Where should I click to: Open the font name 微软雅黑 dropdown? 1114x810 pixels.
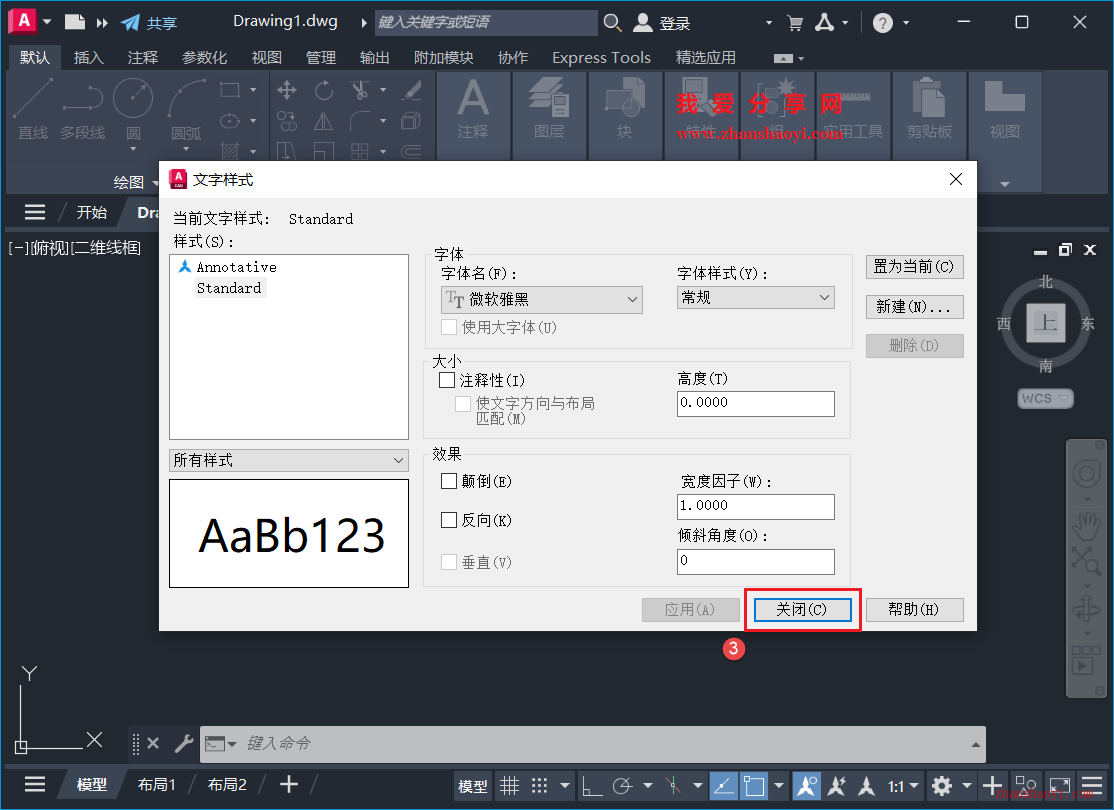pyautogui.click(x=541, y=300)
